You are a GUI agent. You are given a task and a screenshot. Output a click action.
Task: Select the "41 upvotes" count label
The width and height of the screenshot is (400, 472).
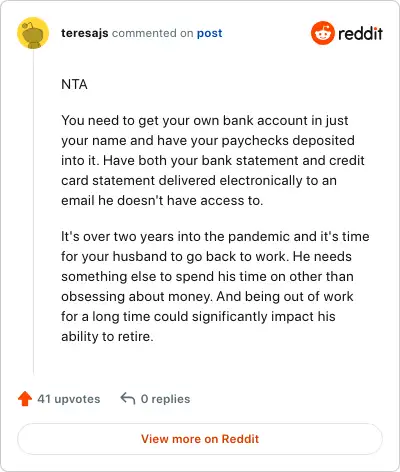(x=69, y=399)
